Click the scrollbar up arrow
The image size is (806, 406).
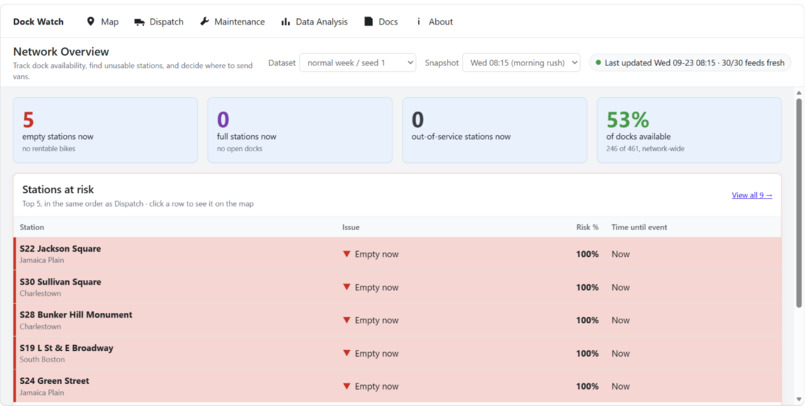point(799,93)
